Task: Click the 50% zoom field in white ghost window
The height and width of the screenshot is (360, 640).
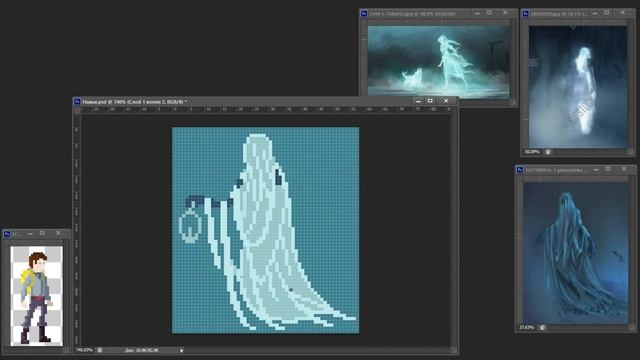Action: [x=532, y=152]
